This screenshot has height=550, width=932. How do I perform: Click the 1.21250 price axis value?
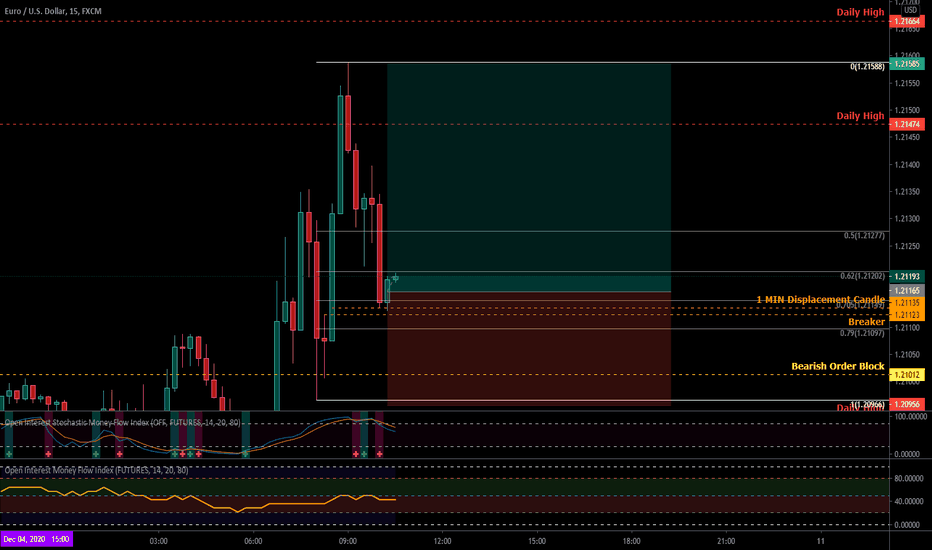point(907,246)
